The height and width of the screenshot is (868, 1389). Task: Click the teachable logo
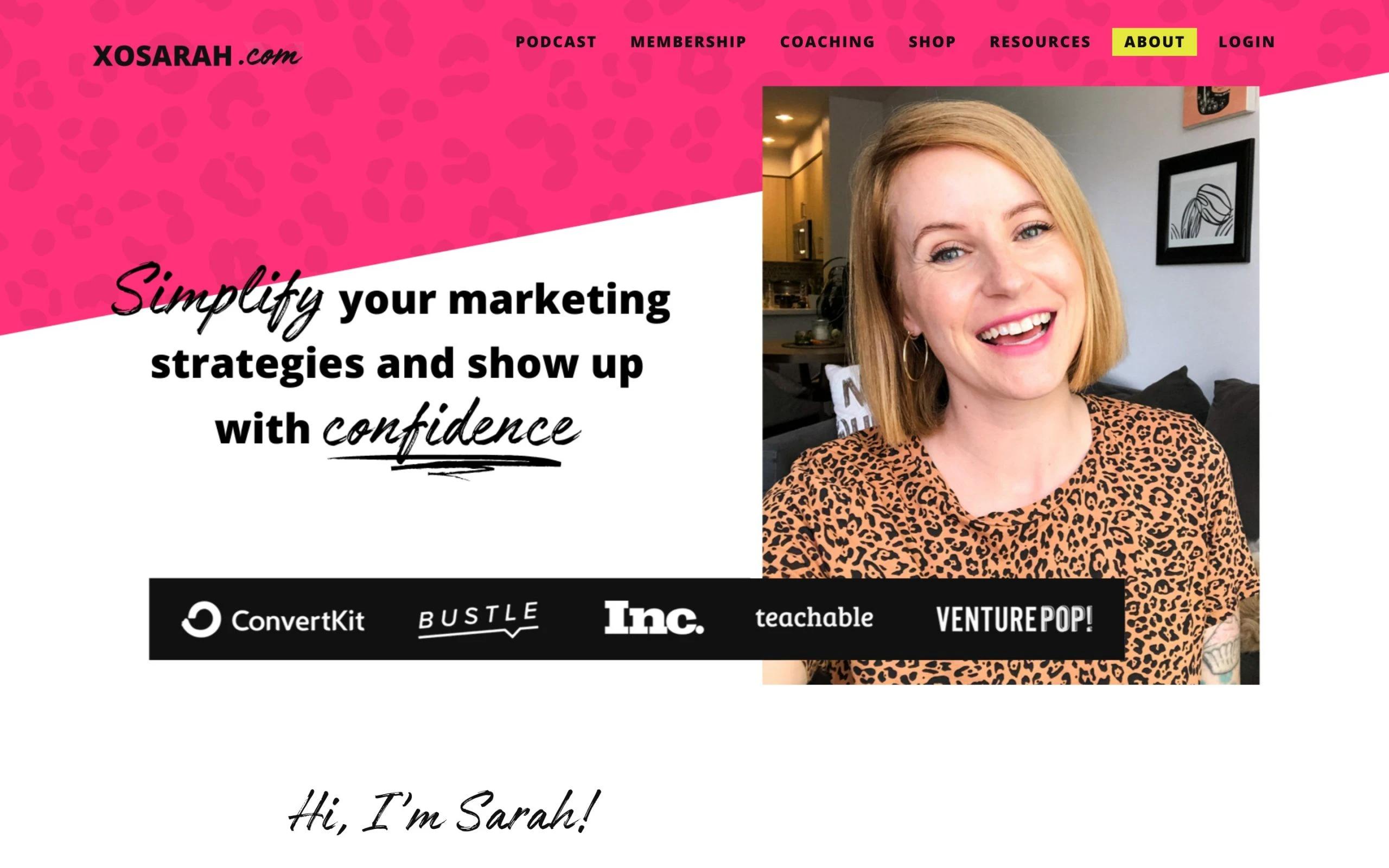pyautogui.click(x=814, y=618)
